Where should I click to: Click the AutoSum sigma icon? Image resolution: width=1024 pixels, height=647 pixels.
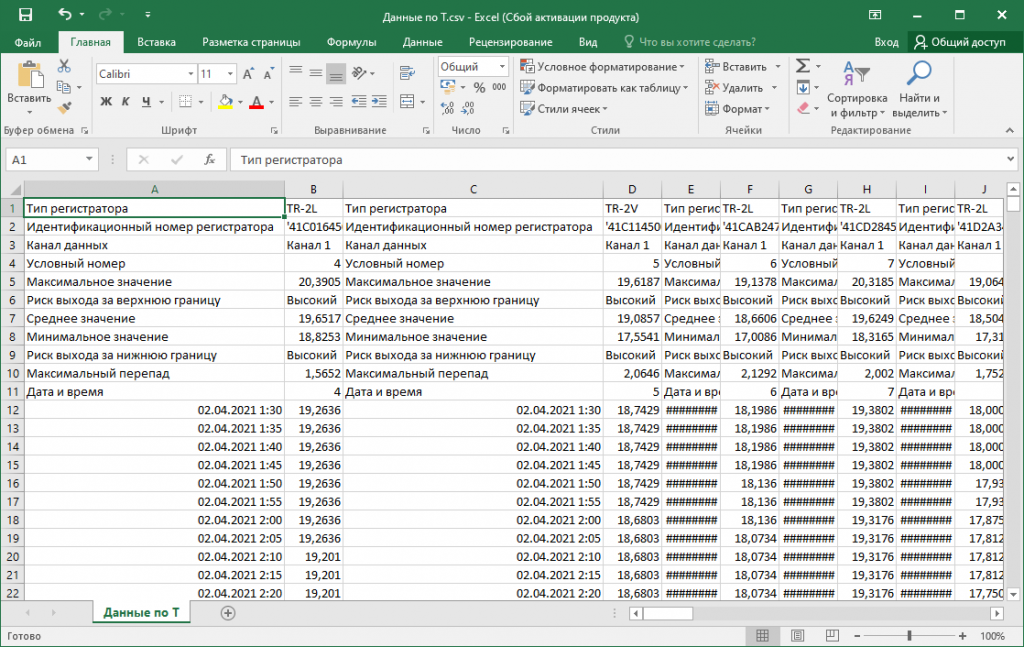[803, 66]
